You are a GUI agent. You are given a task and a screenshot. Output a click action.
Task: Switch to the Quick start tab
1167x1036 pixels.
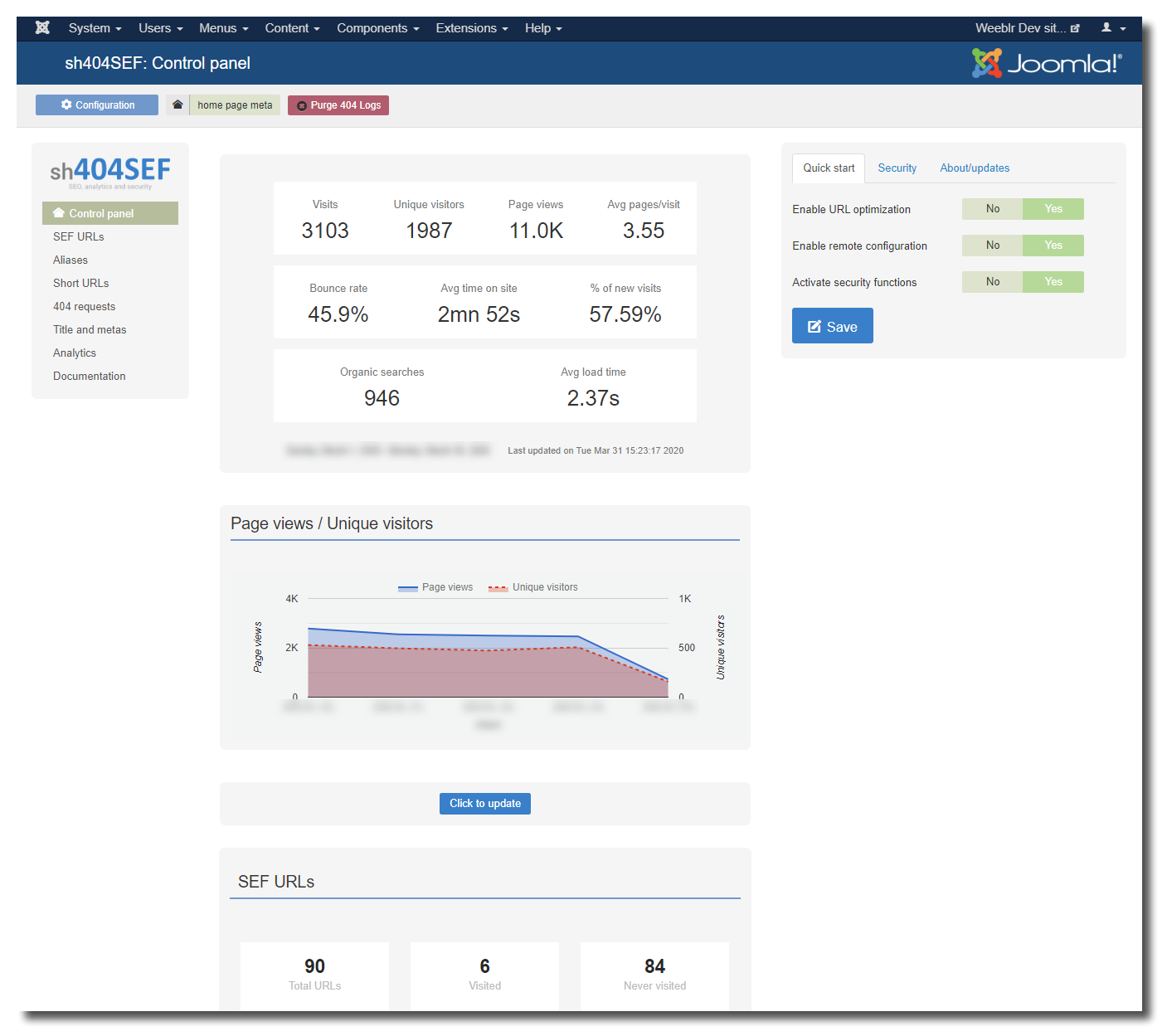[x=829, y=168]
